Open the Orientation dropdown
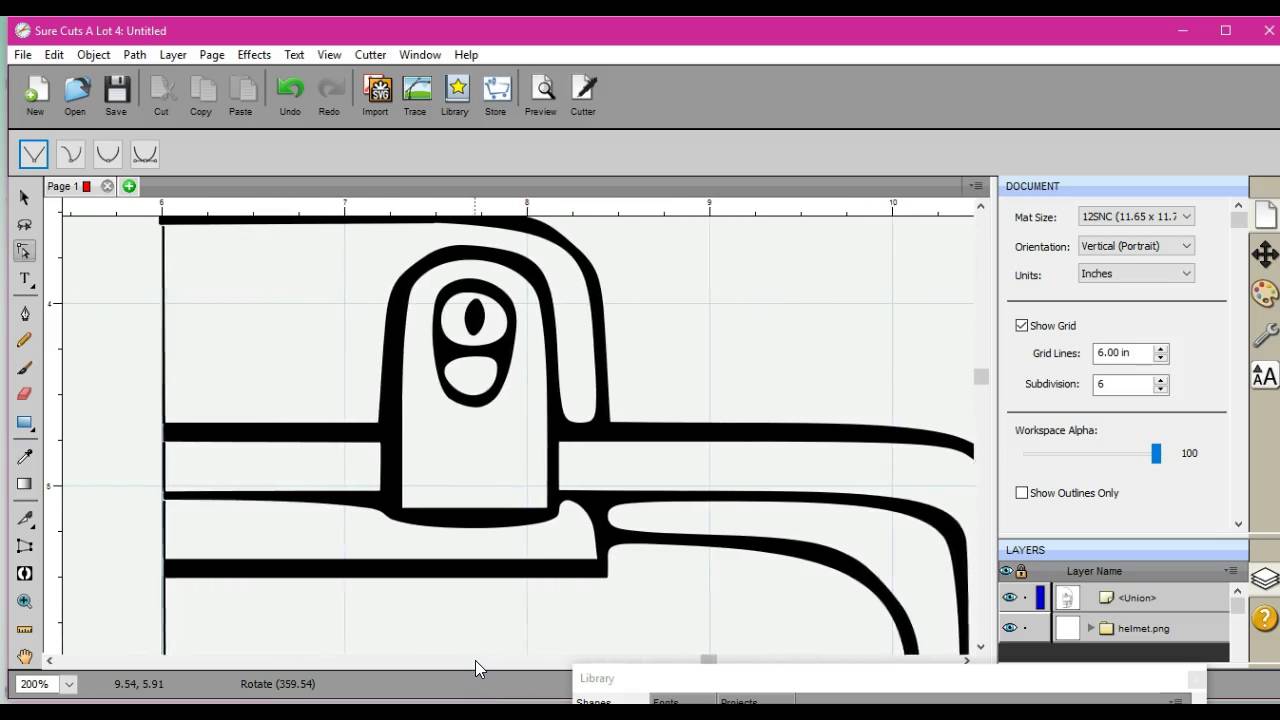 tap(1136, 246)
